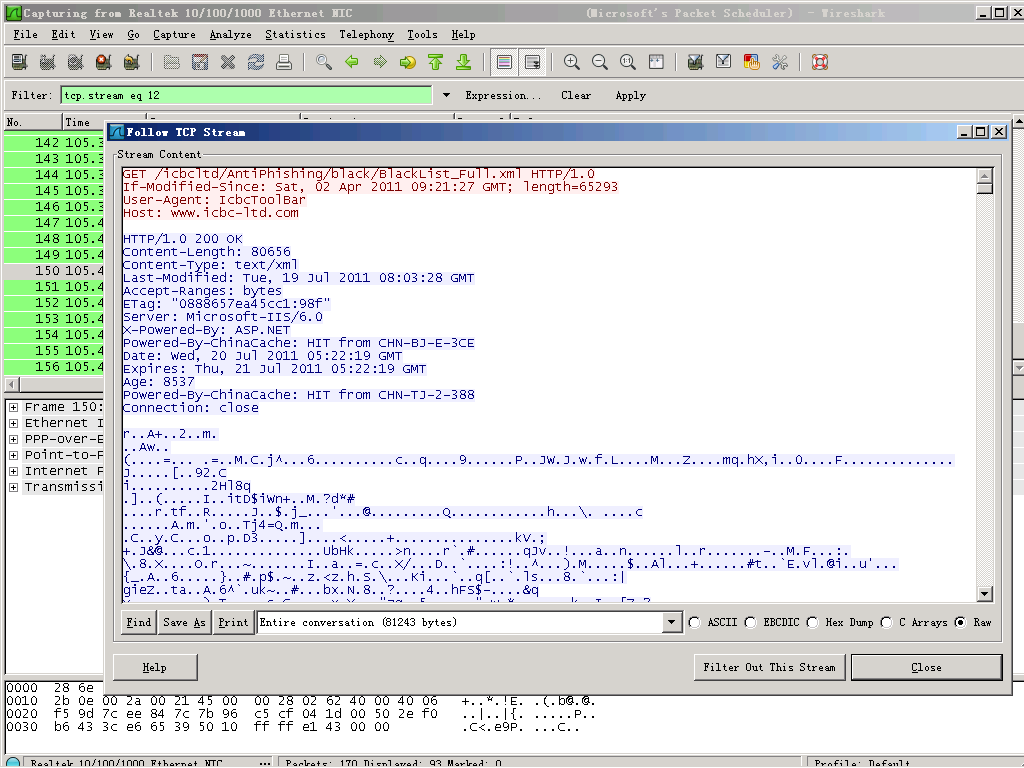The width and height of the screenshot is (1024, 768).
Task: Expand PPP-over-Ethernet tree node
Action: tap(13, 439)
